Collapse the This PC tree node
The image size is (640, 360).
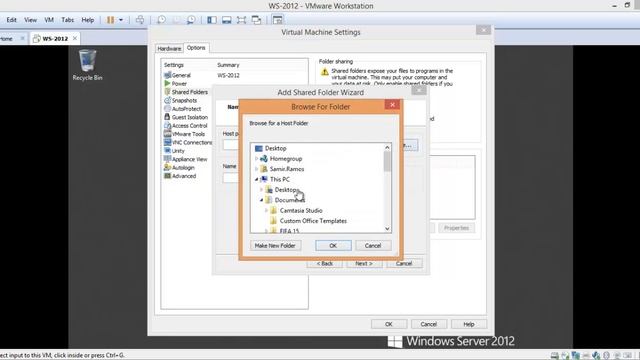coord(257,179)
